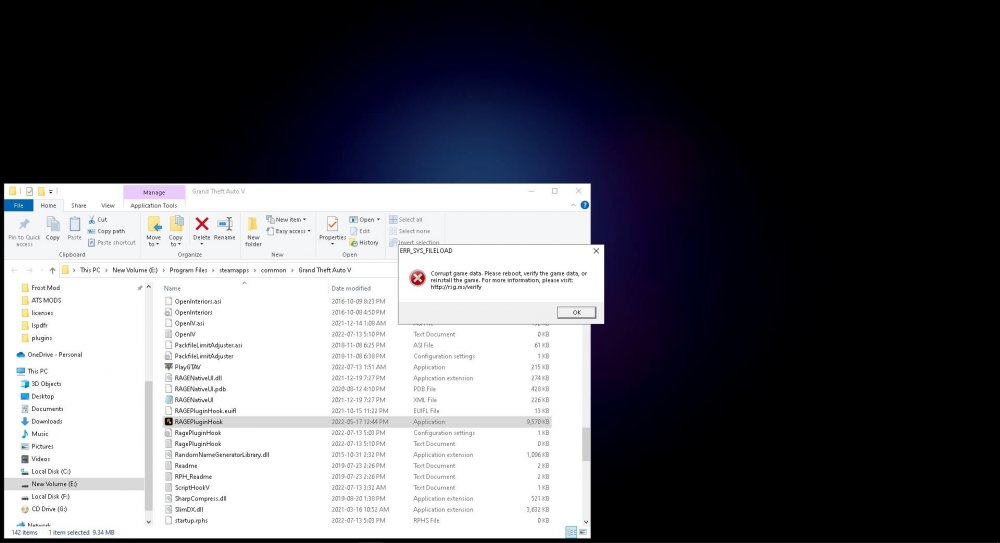This screenshot has width=1000, height=543.
Task: Click the common breadcrumb segment
Action: (x=273, y=270)
